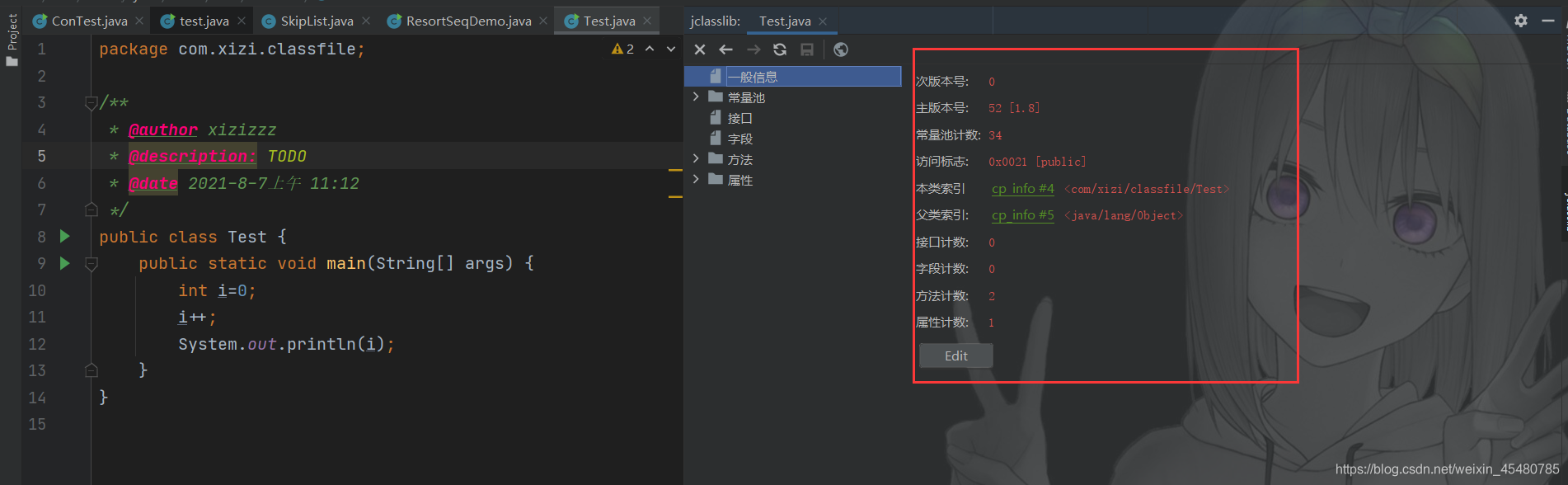Click the @date tag in Javadoc

153,183
